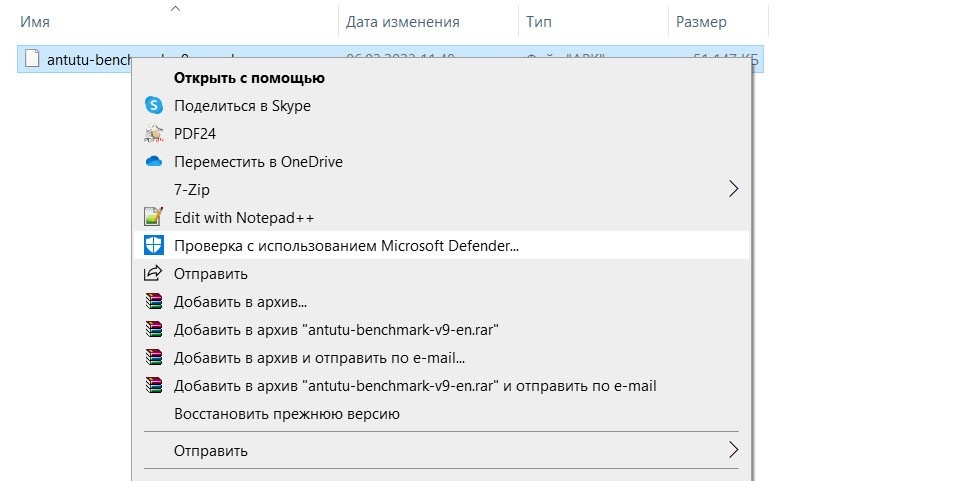Click the Microsoft Defender shield icon
Image resolution: width=961 pixels, height=481 pixels.
click(153, 245)
